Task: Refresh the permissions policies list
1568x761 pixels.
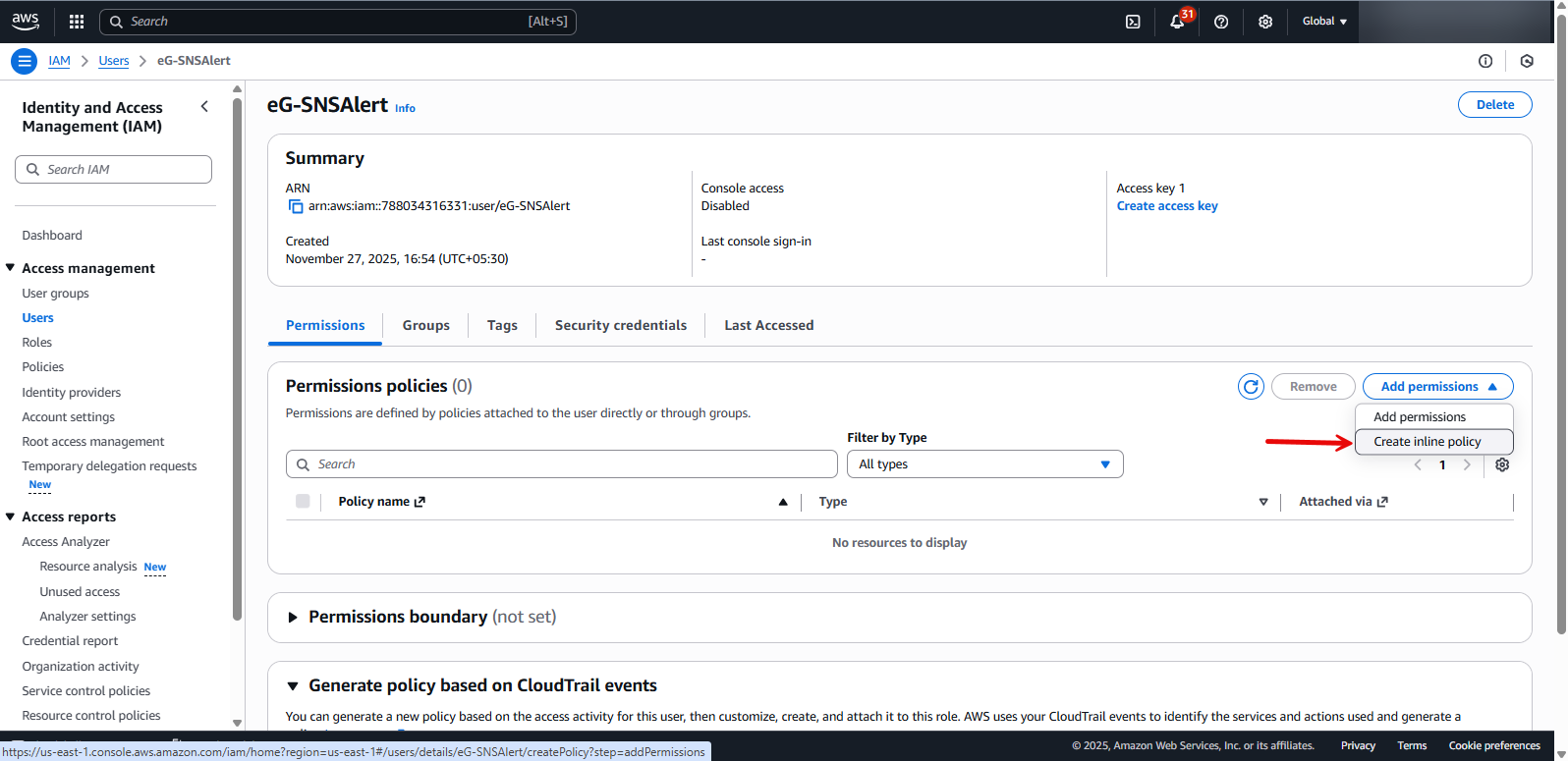Action: pyautogui.click(x=1251, y=387)
